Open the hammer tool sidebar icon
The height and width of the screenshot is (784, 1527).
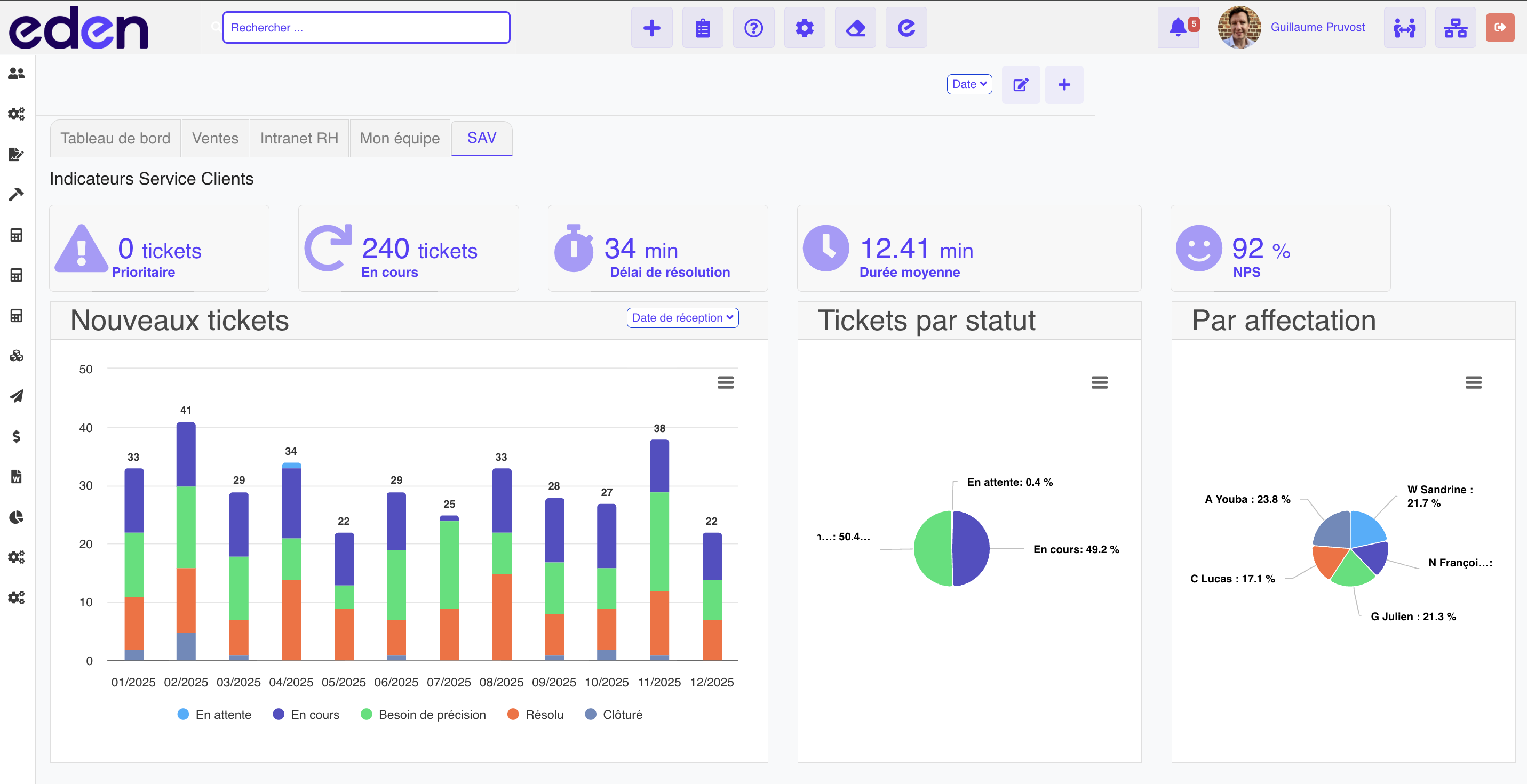[x=16, y=194]
